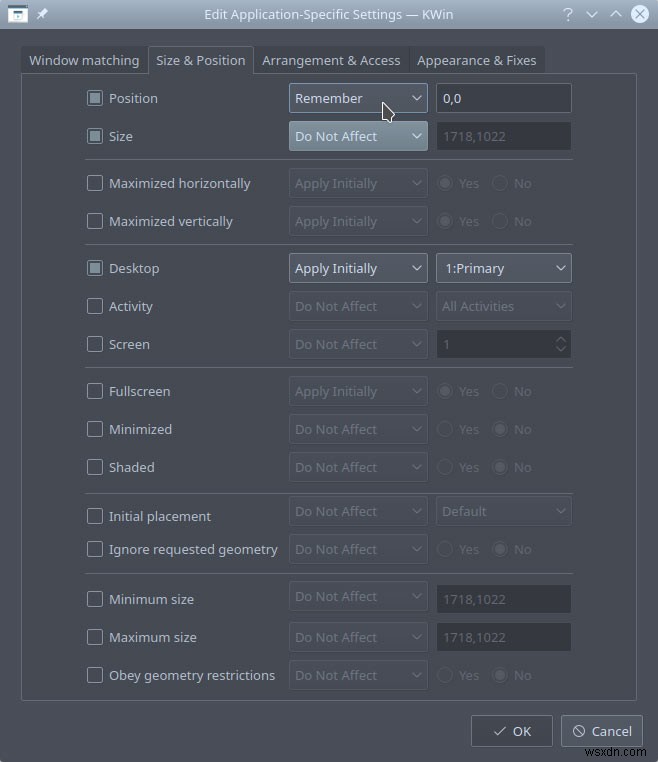Check the Ignore requested geometry option
The image size is (658, 762).
point(95,549)
